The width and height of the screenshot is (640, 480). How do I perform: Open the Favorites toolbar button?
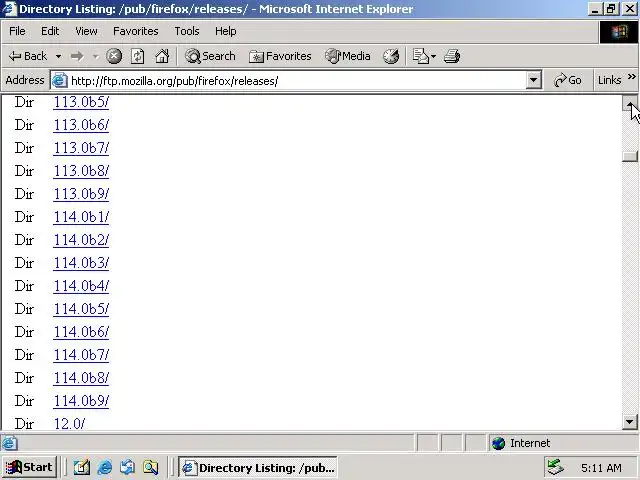coord(280,56)
